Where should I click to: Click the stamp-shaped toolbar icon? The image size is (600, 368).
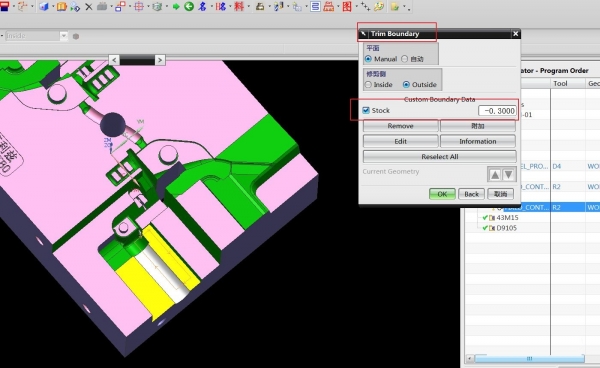coord(260,6)
